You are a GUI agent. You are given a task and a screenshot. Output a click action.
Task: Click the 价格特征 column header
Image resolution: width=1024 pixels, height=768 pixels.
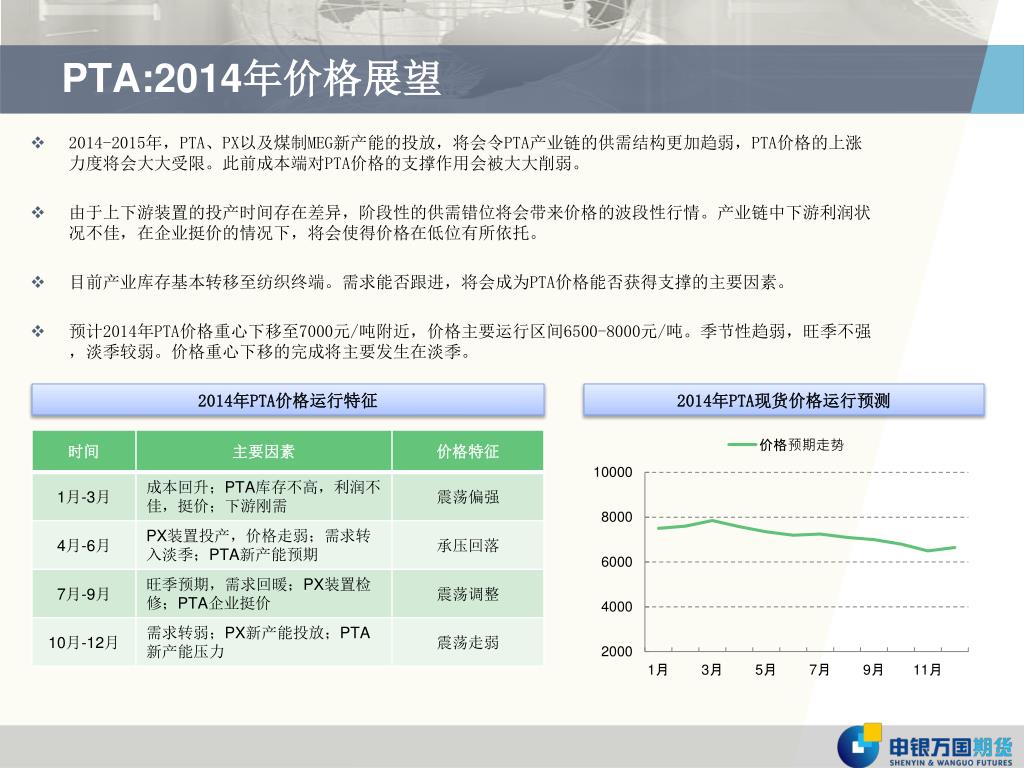[x=468, y=451]
